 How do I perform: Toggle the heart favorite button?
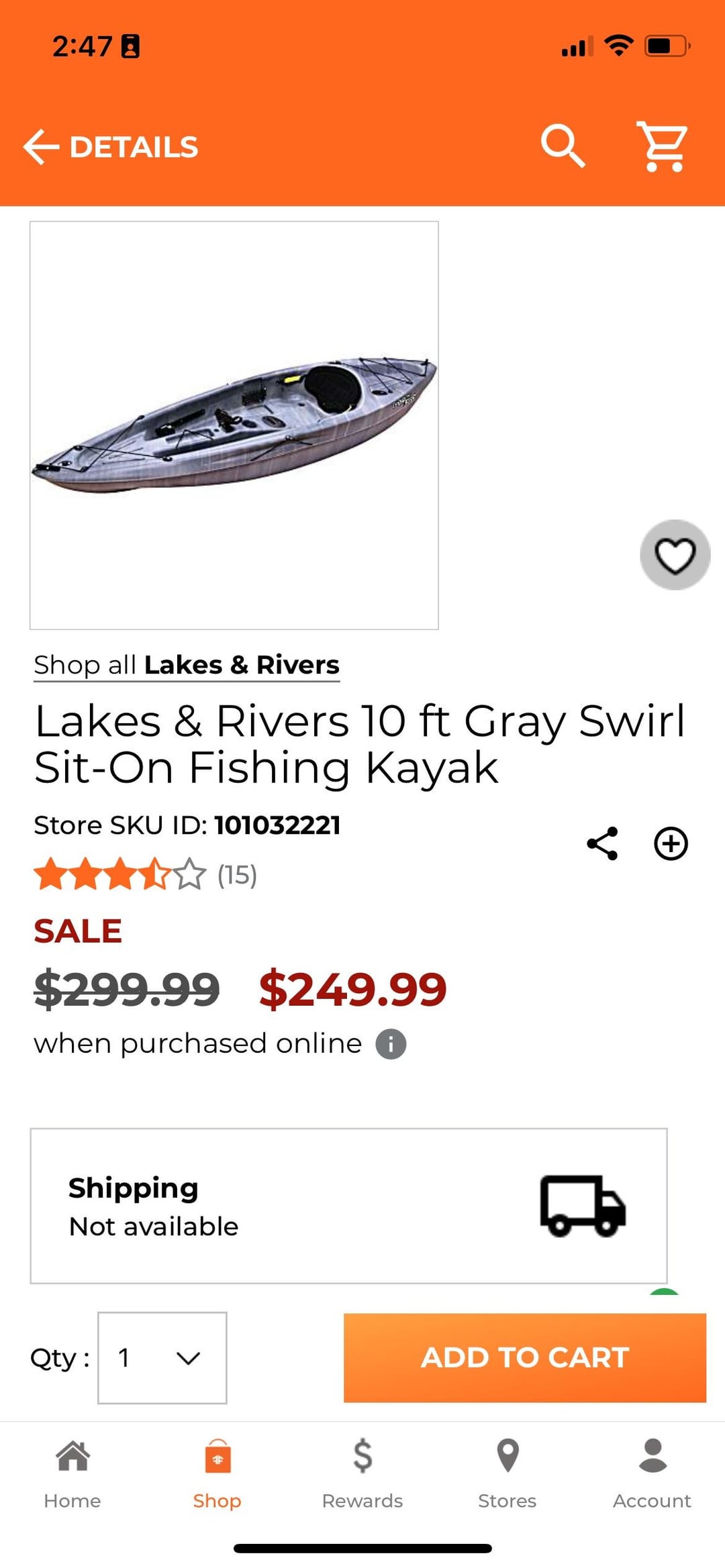675,555
